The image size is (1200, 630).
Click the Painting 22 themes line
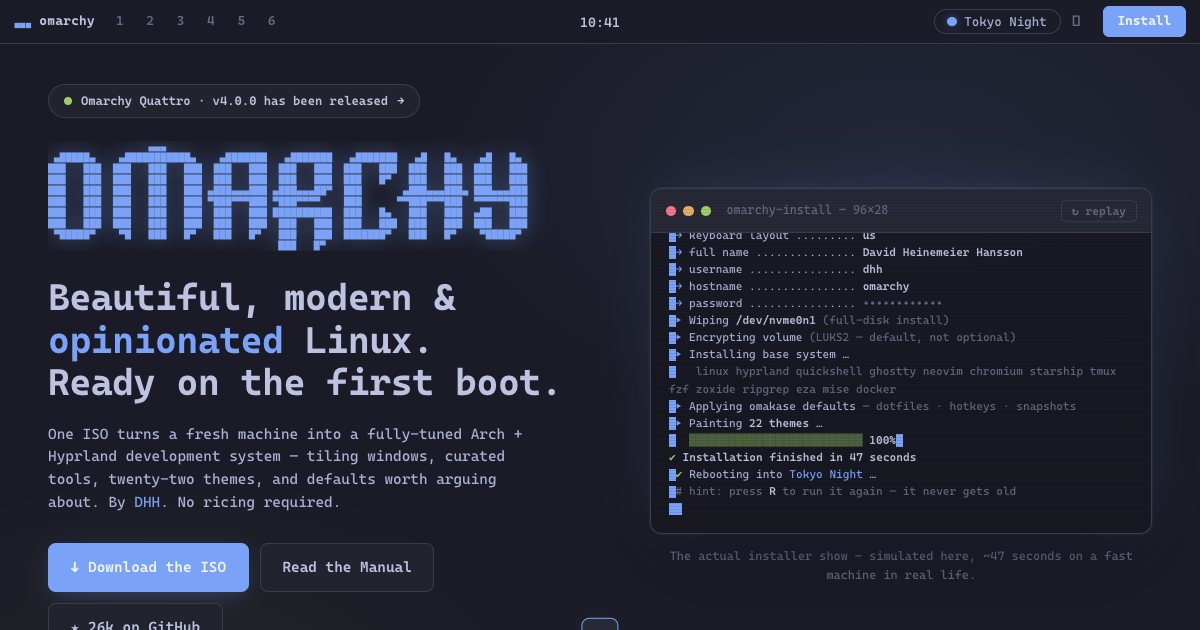point(746,423)
